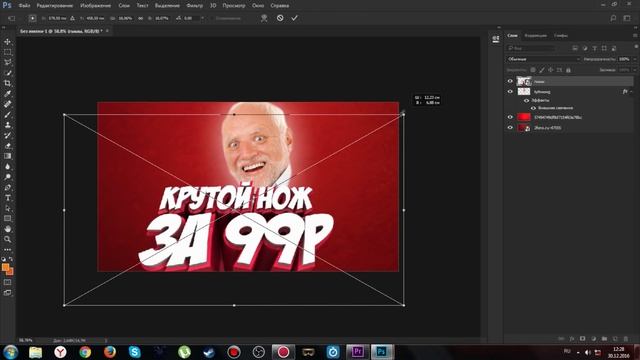Select the Zoom tool

point(7,239)
